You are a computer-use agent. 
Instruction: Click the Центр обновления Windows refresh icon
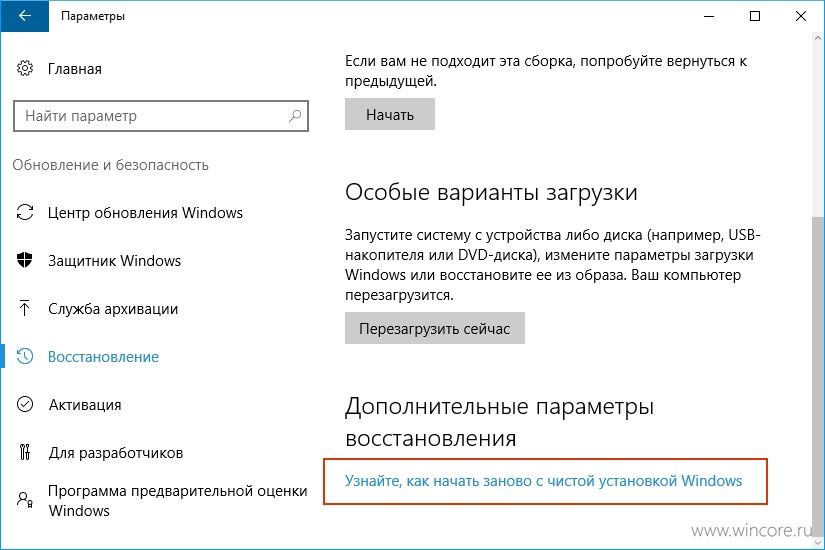point(25,212)
